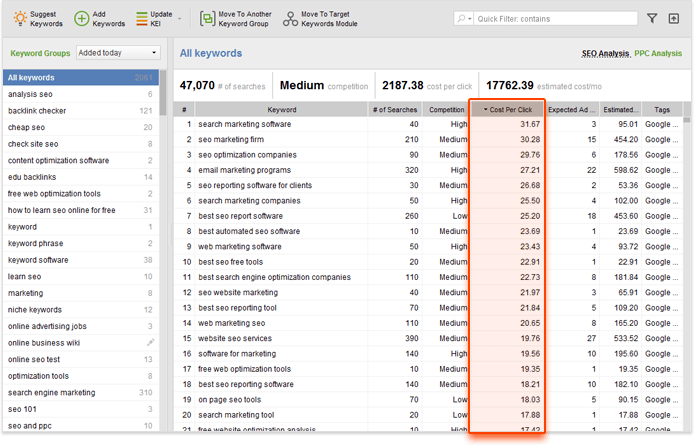Select the 'edu backlinks' keyword group
The height and width of the screenshot is (446, 694).
81,177
